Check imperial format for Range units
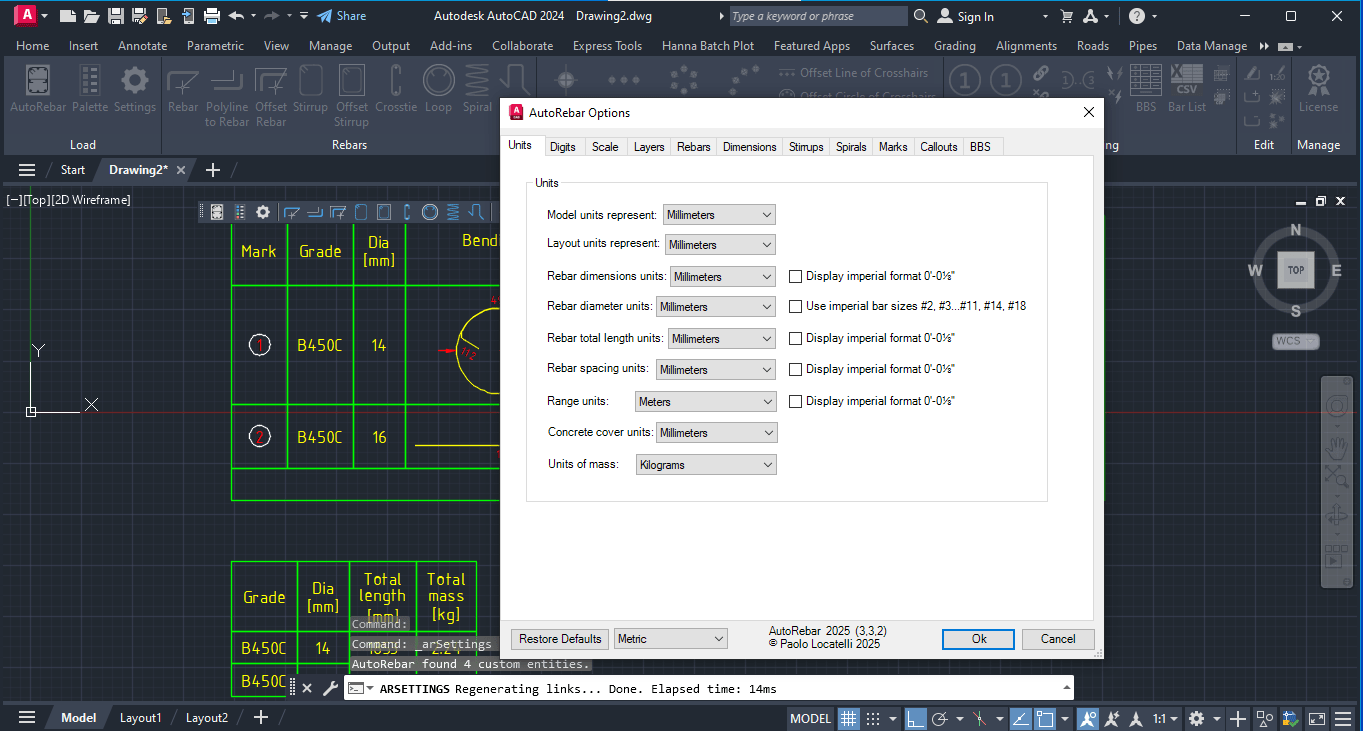 coord(796,401)
